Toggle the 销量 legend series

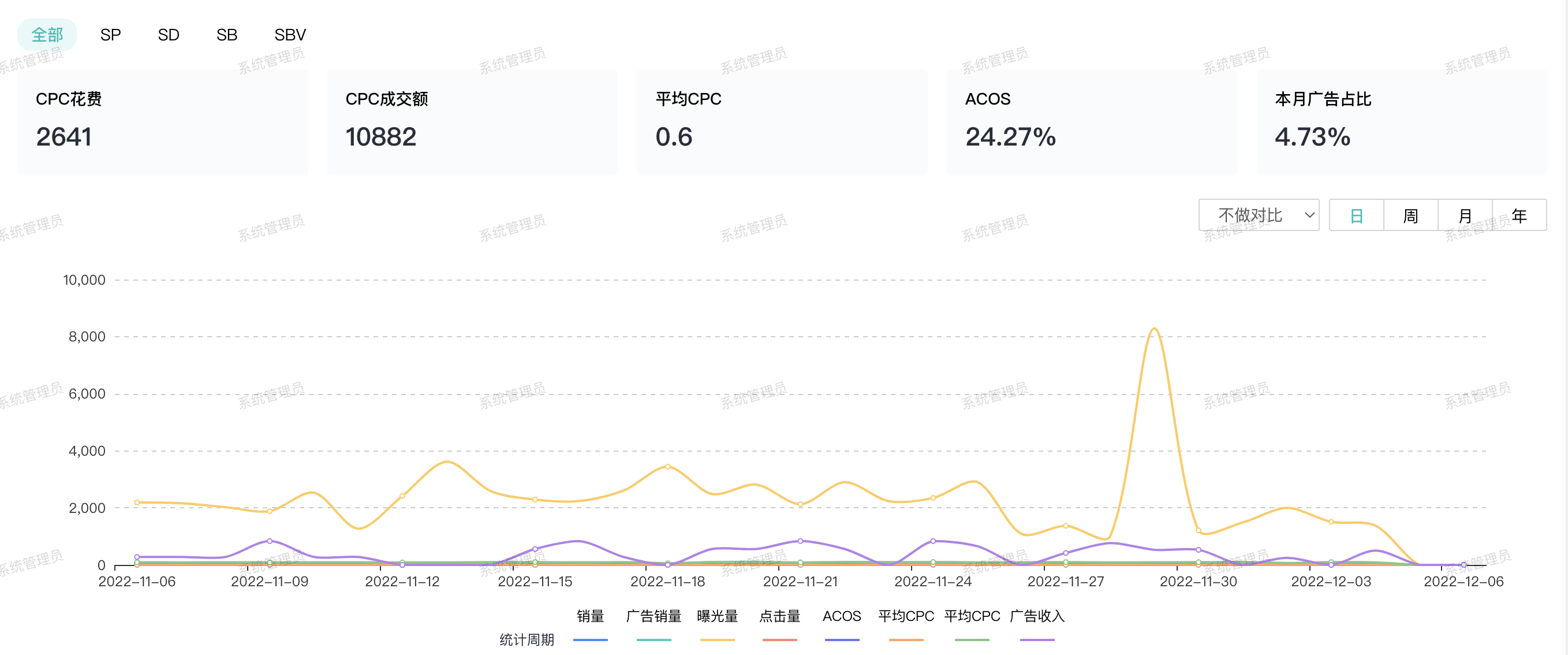click(x=590, y=617)
